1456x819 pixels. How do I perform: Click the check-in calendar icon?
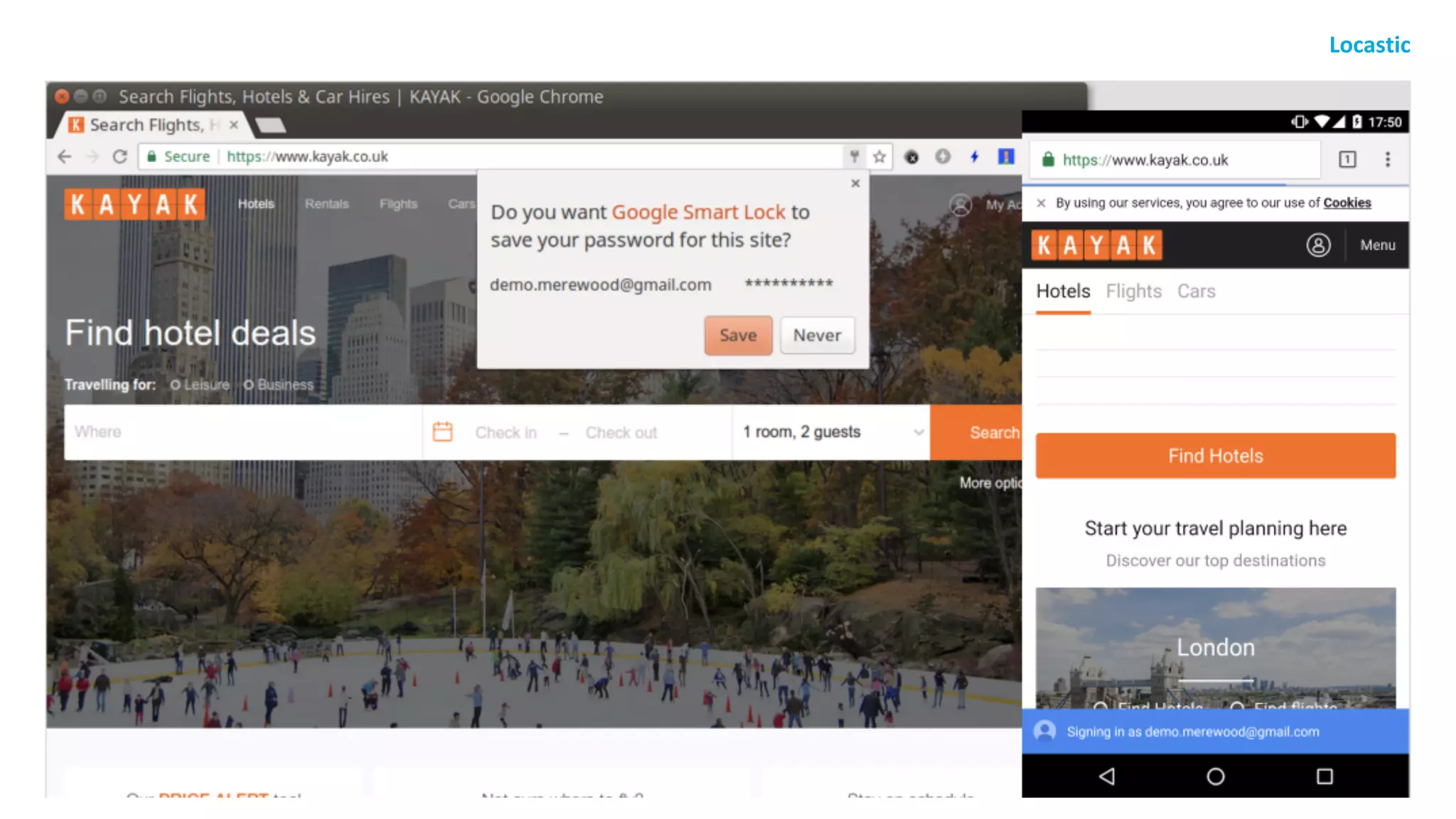tap(442, 432)
